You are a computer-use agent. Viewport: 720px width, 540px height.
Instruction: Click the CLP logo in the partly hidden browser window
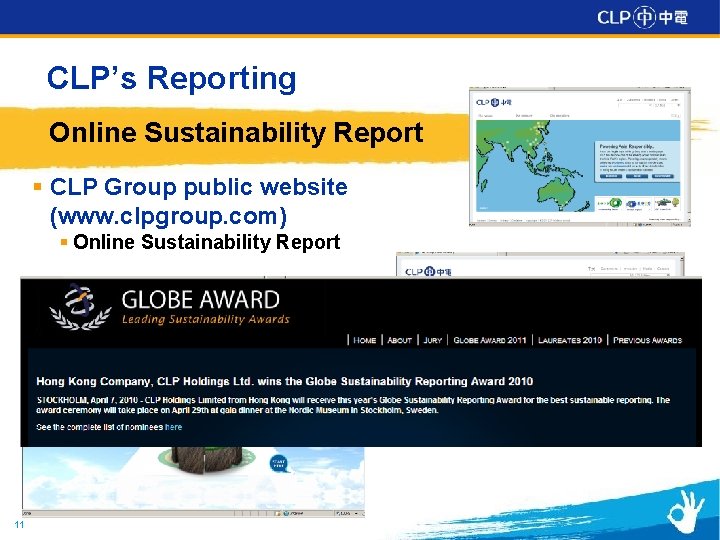pos(428,272)
